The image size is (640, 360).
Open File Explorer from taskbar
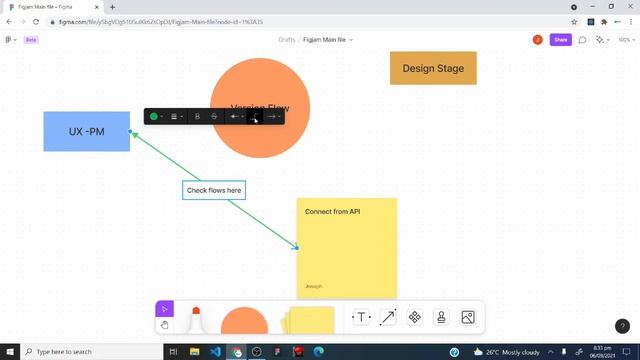pos(194,351)
